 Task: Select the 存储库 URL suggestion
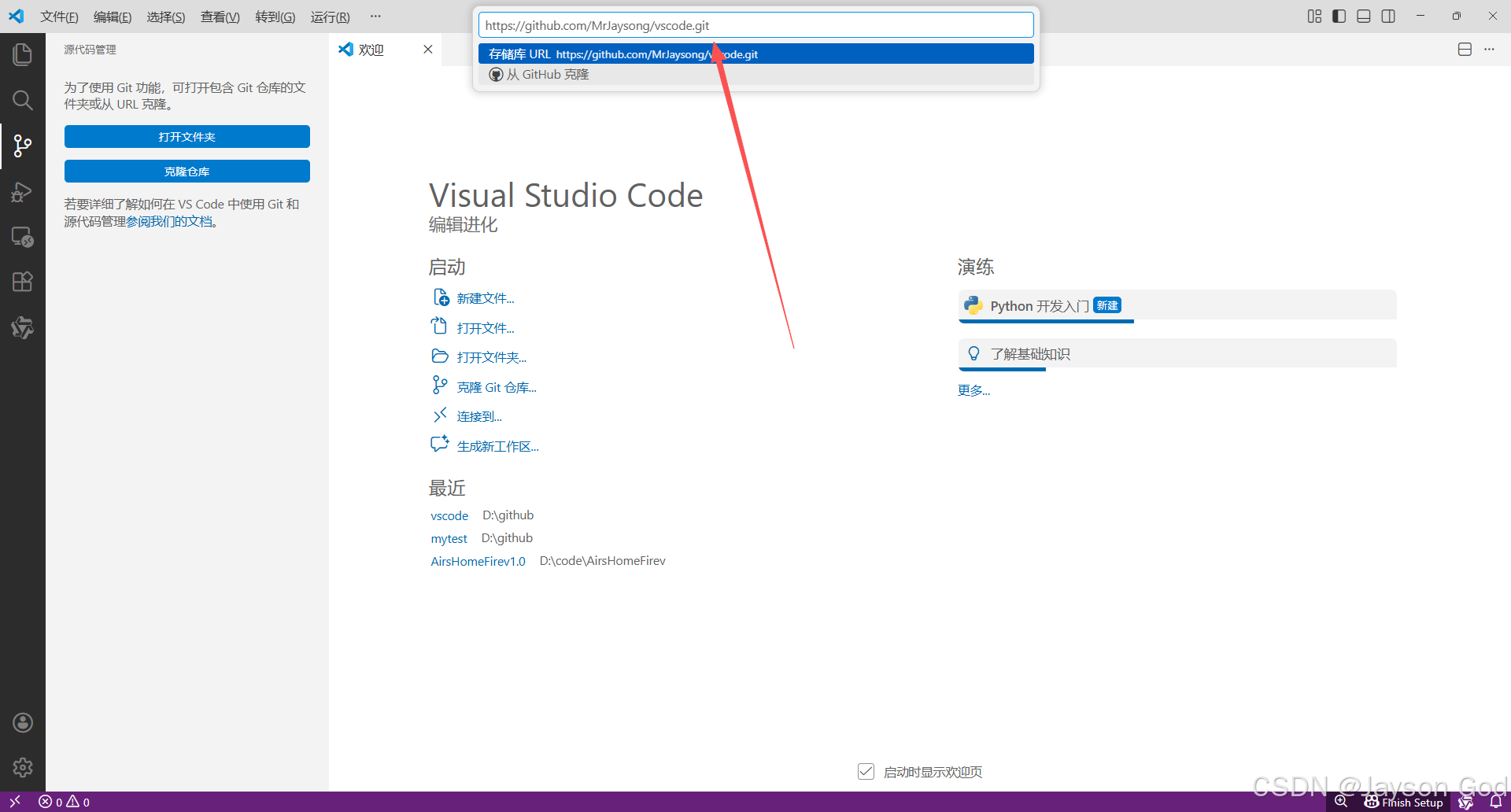[755, 54]
